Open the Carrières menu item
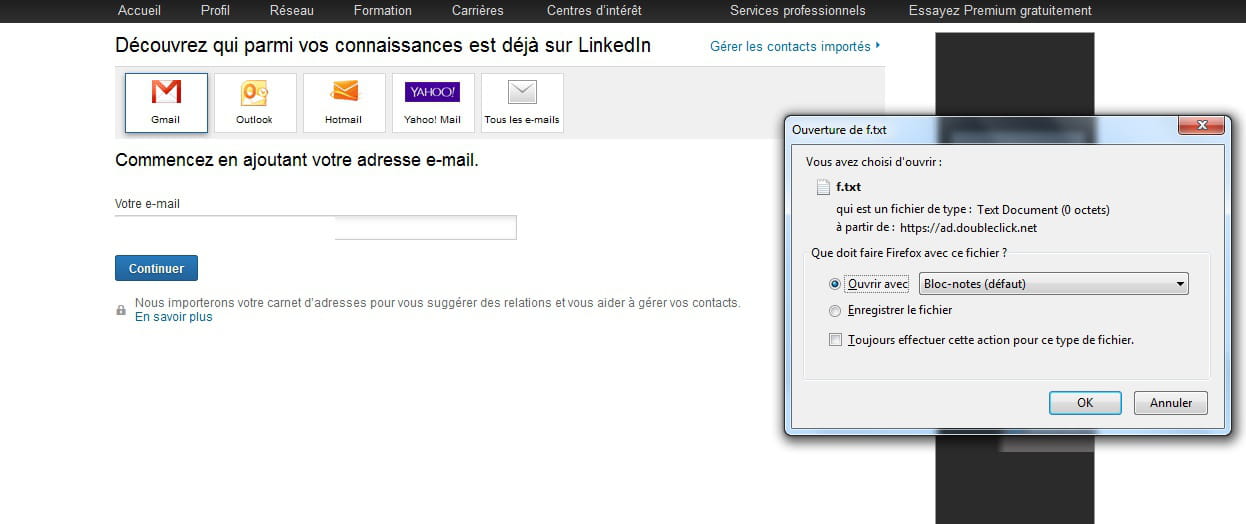 pyautogui.click(x=477, y=10)
